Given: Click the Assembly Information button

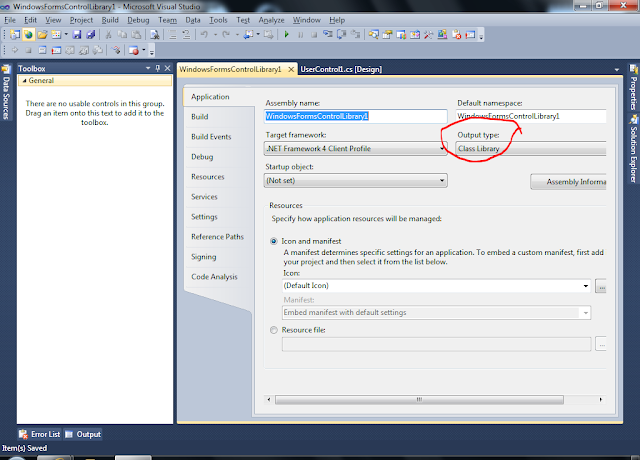Looking at the screenshot, I should tap(568, 182).
